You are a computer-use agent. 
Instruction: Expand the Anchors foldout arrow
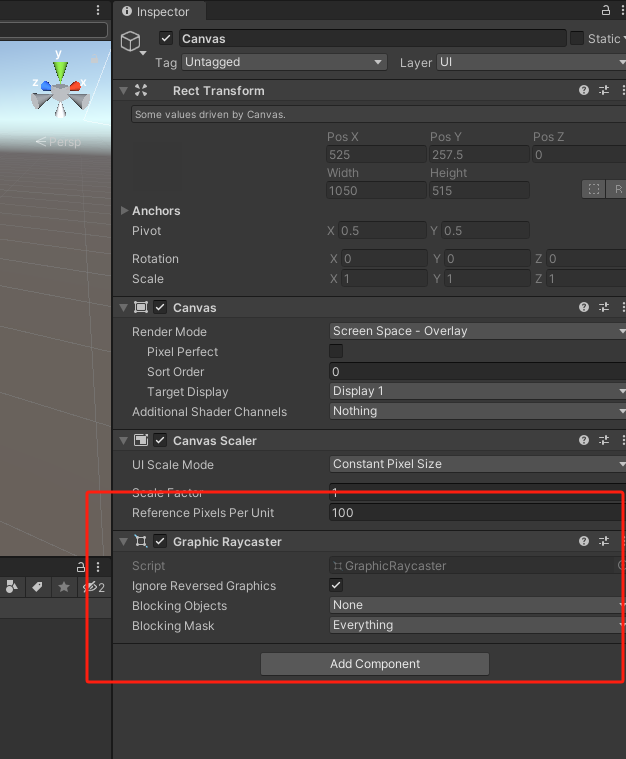click(x=124, y=211)
